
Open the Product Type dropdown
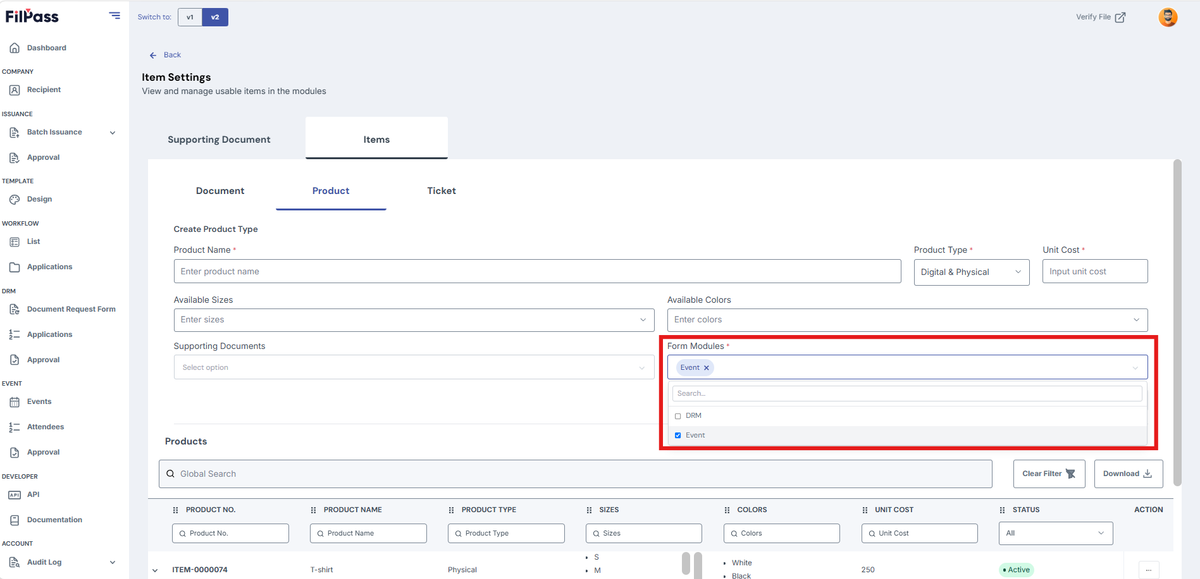971,272
